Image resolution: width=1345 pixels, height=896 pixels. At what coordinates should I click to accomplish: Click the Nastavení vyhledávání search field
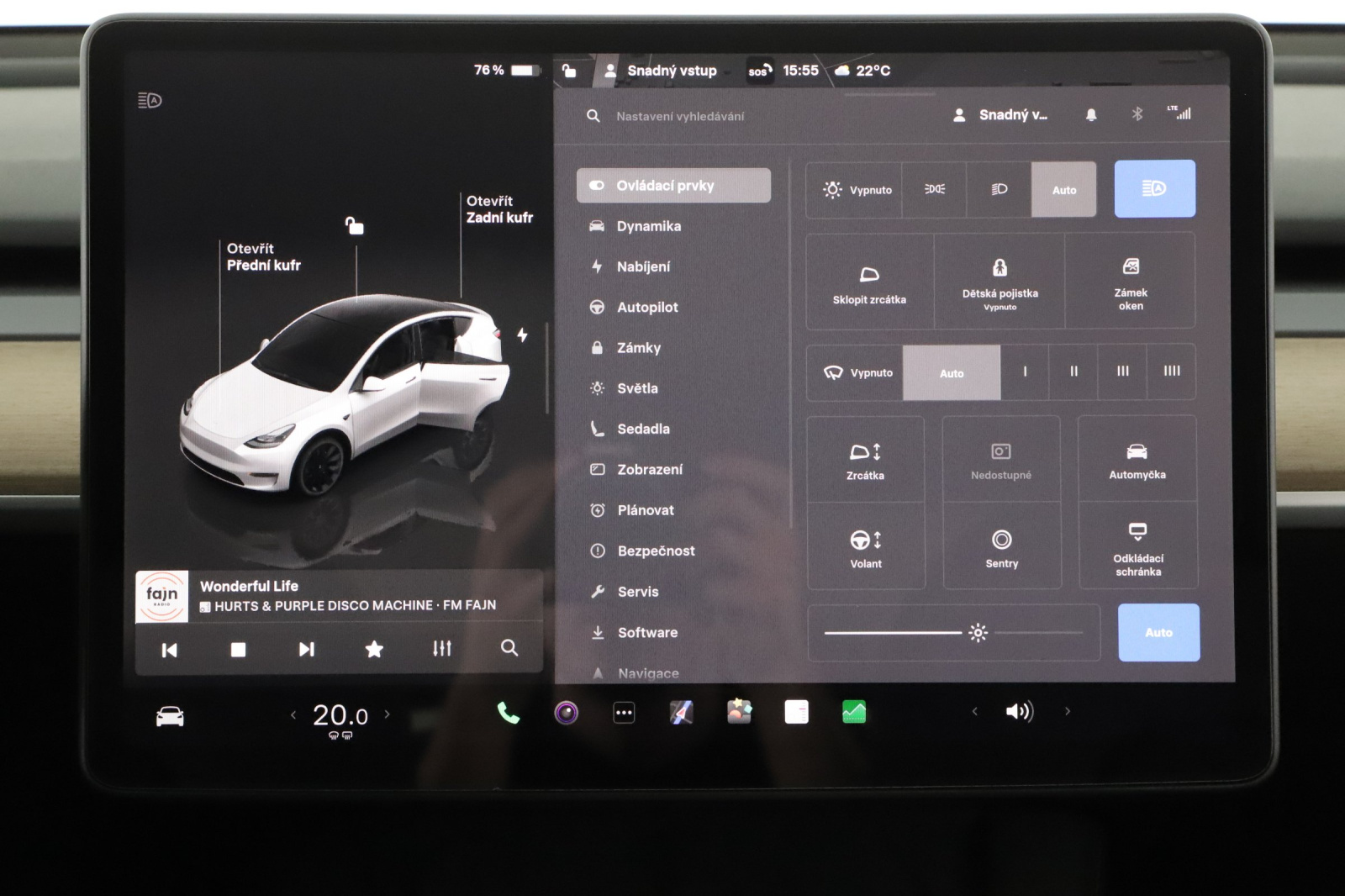coord(679,116)
